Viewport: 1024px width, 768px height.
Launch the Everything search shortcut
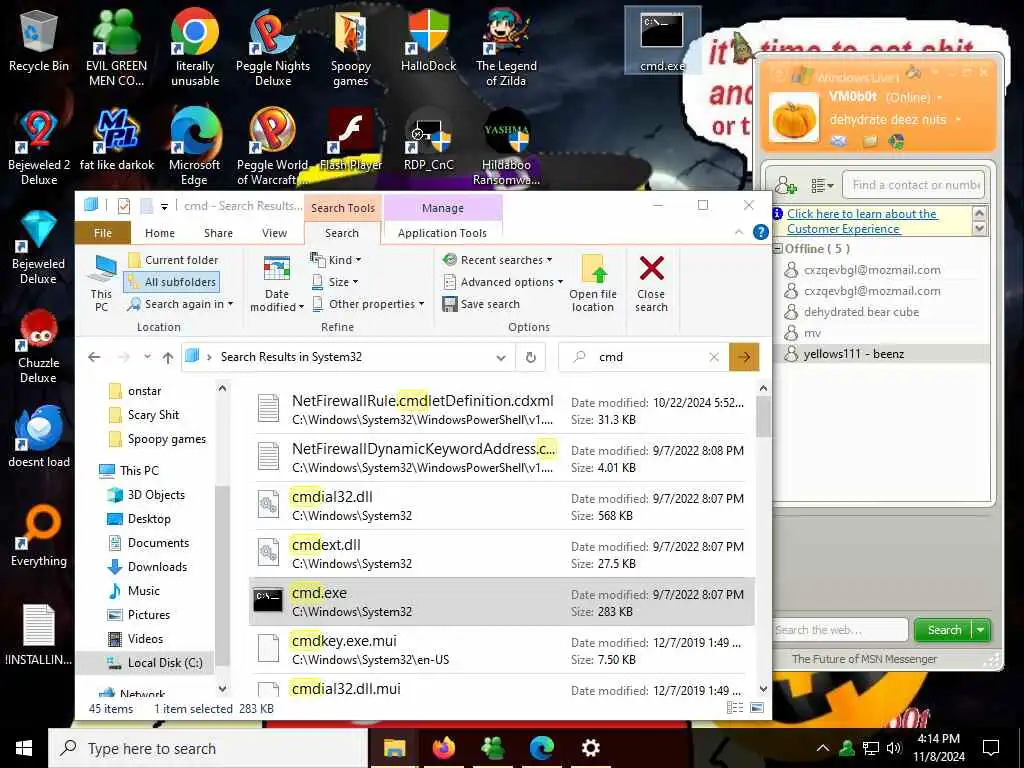(39, 536)
